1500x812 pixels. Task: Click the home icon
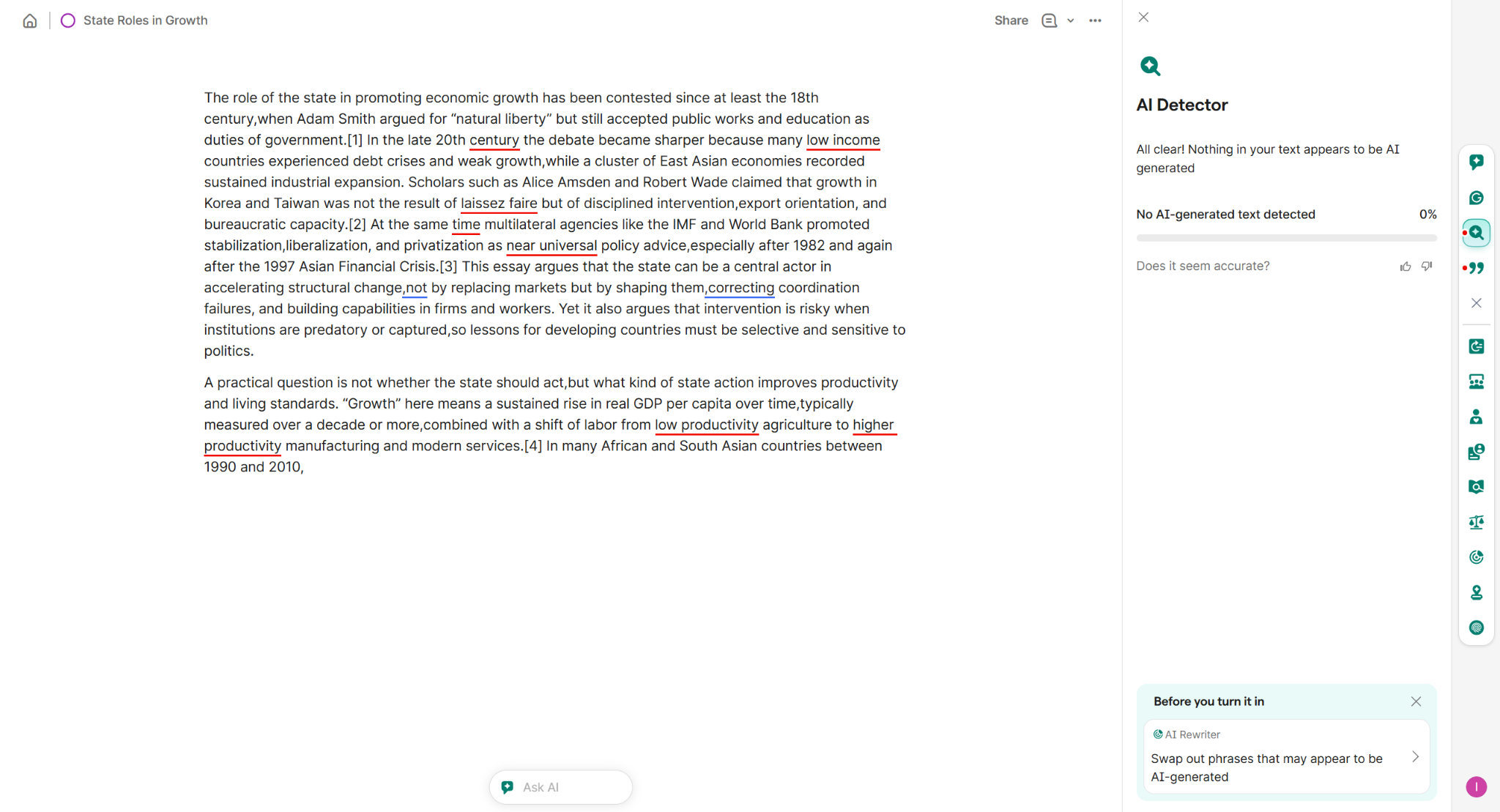coord(30,21)
